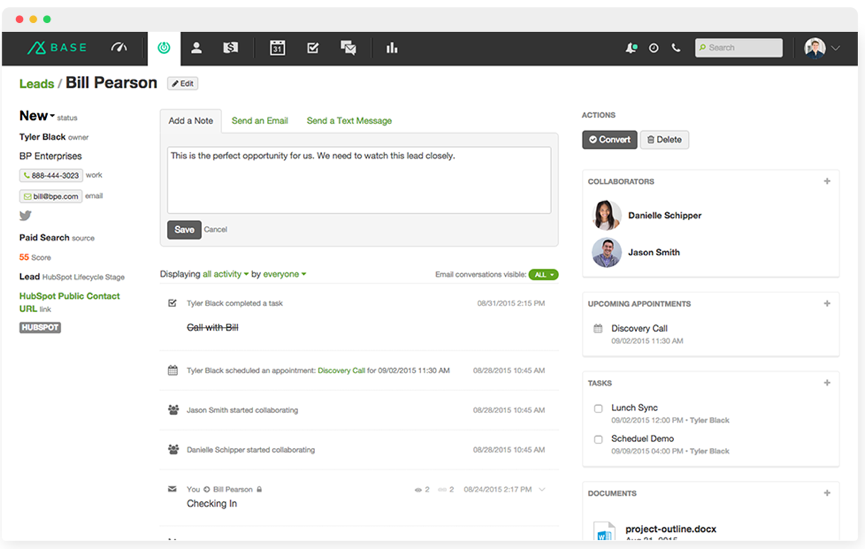This screenshot has height=549, width=865.
Task: Open the Communication chat bubbles icon
Action: tap(348, 48)
